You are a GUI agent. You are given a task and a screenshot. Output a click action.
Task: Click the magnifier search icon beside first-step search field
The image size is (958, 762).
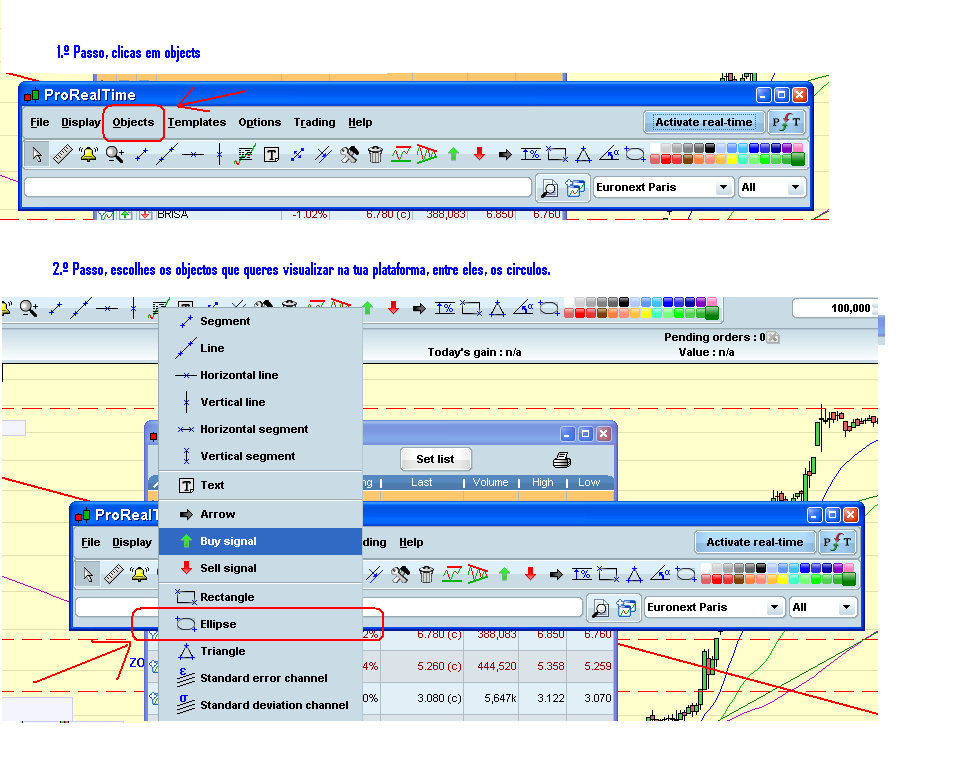(x=549, y=188)
